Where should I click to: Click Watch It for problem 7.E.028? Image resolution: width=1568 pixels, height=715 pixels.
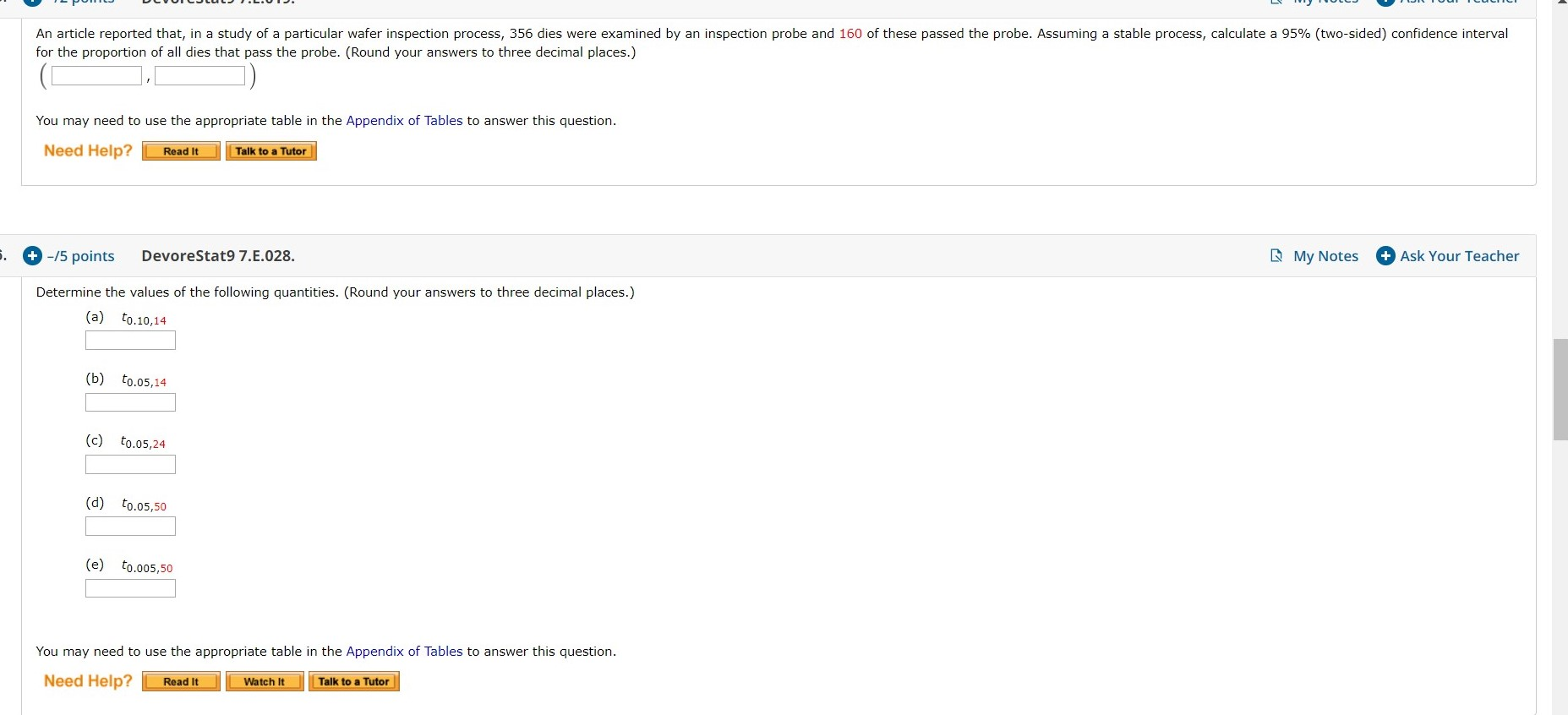(264, 681)
